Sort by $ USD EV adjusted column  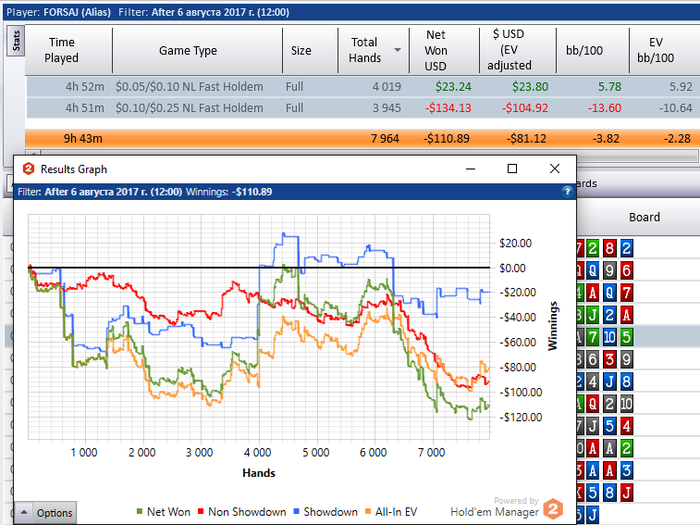[509, 50]
